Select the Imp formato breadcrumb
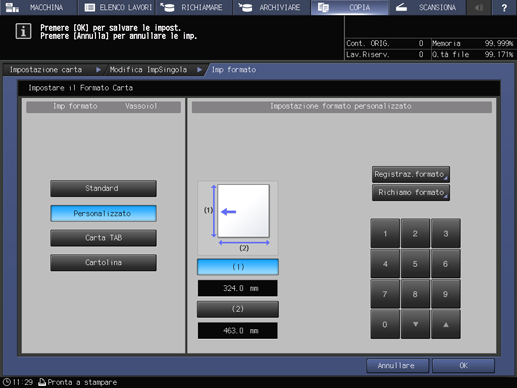The height and width of the screenshot is (388, 517). point(234,70)
